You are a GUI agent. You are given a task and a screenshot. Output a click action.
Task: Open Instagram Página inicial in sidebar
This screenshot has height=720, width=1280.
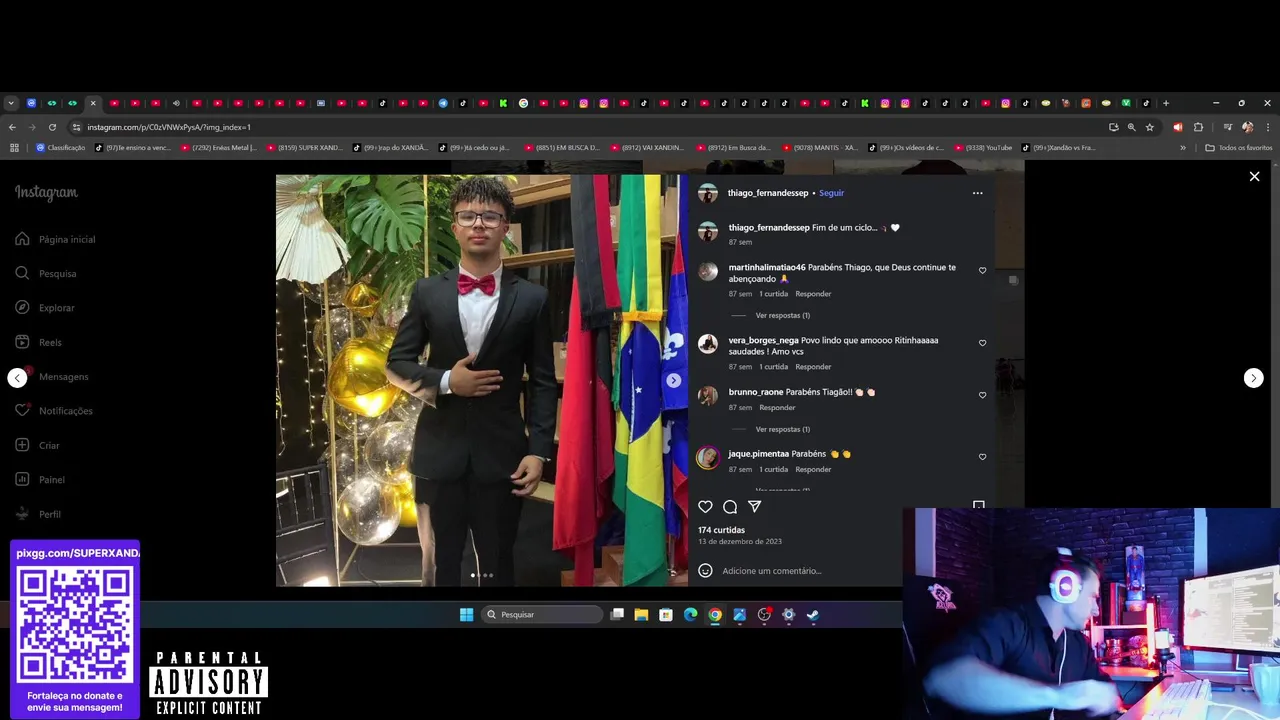point(55,239)
